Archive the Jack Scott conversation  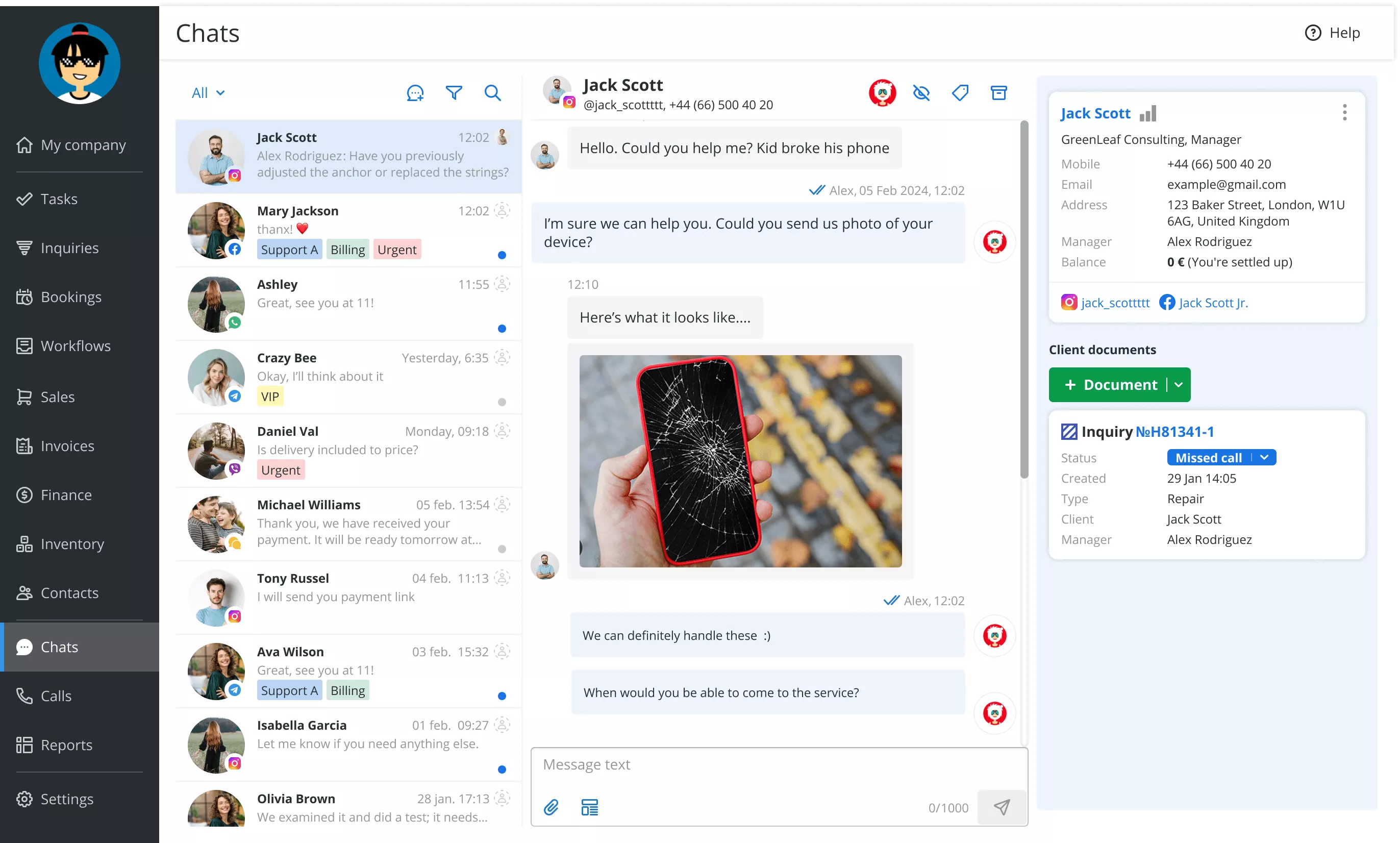coord(998,92)
